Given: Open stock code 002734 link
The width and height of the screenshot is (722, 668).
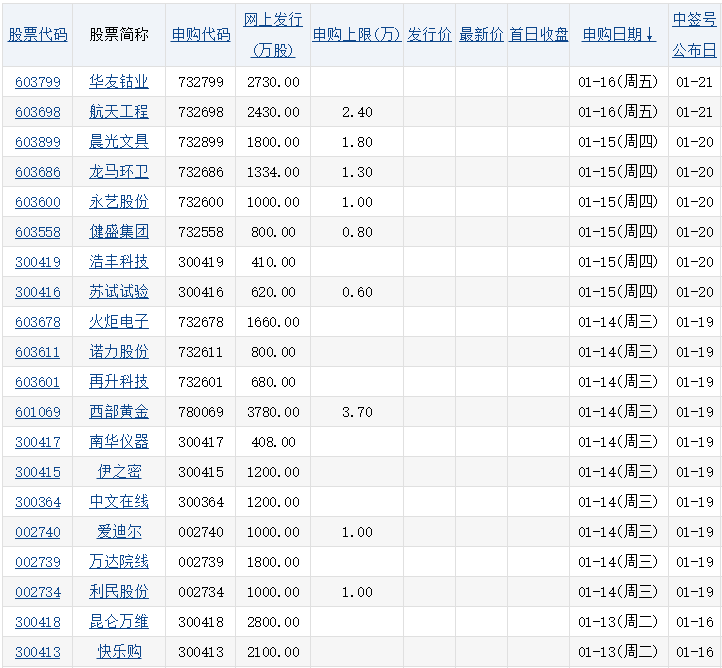Looking at the screenshot, I should (38, 592).
